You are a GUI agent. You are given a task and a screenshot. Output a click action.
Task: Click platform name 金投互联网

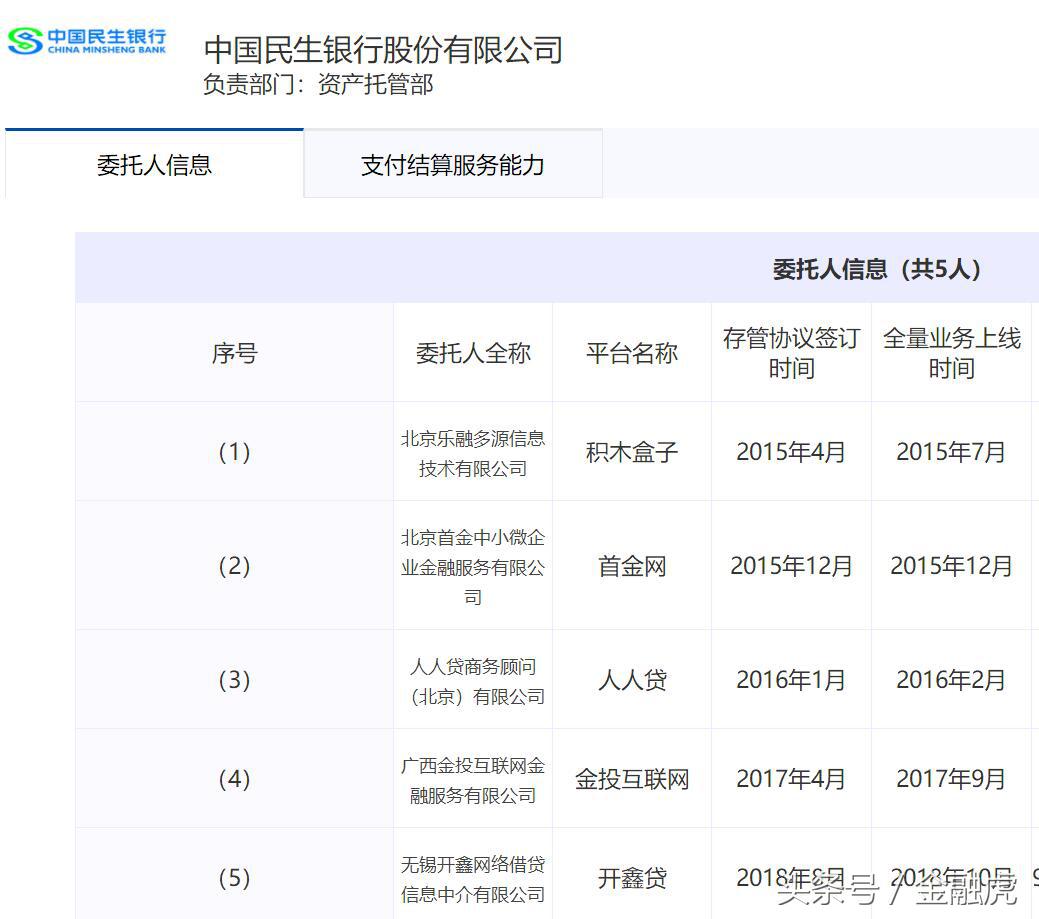(632, 779)
